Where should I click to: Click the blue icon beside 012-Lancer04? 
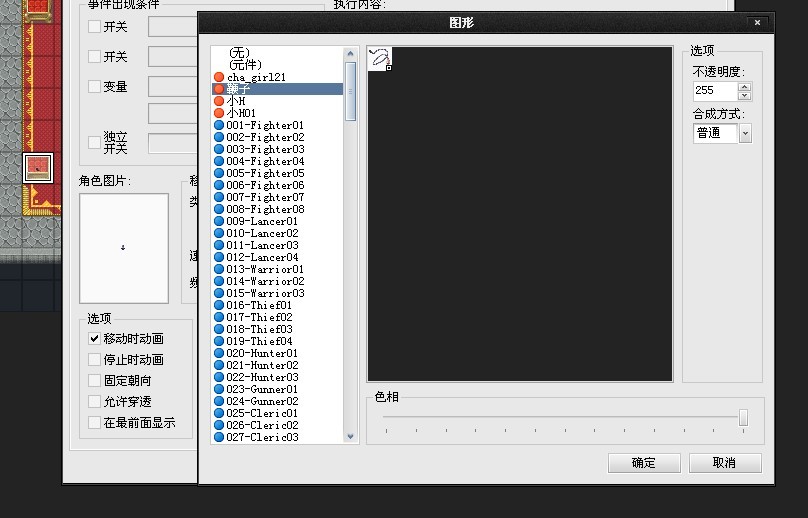tap(218, 257)
